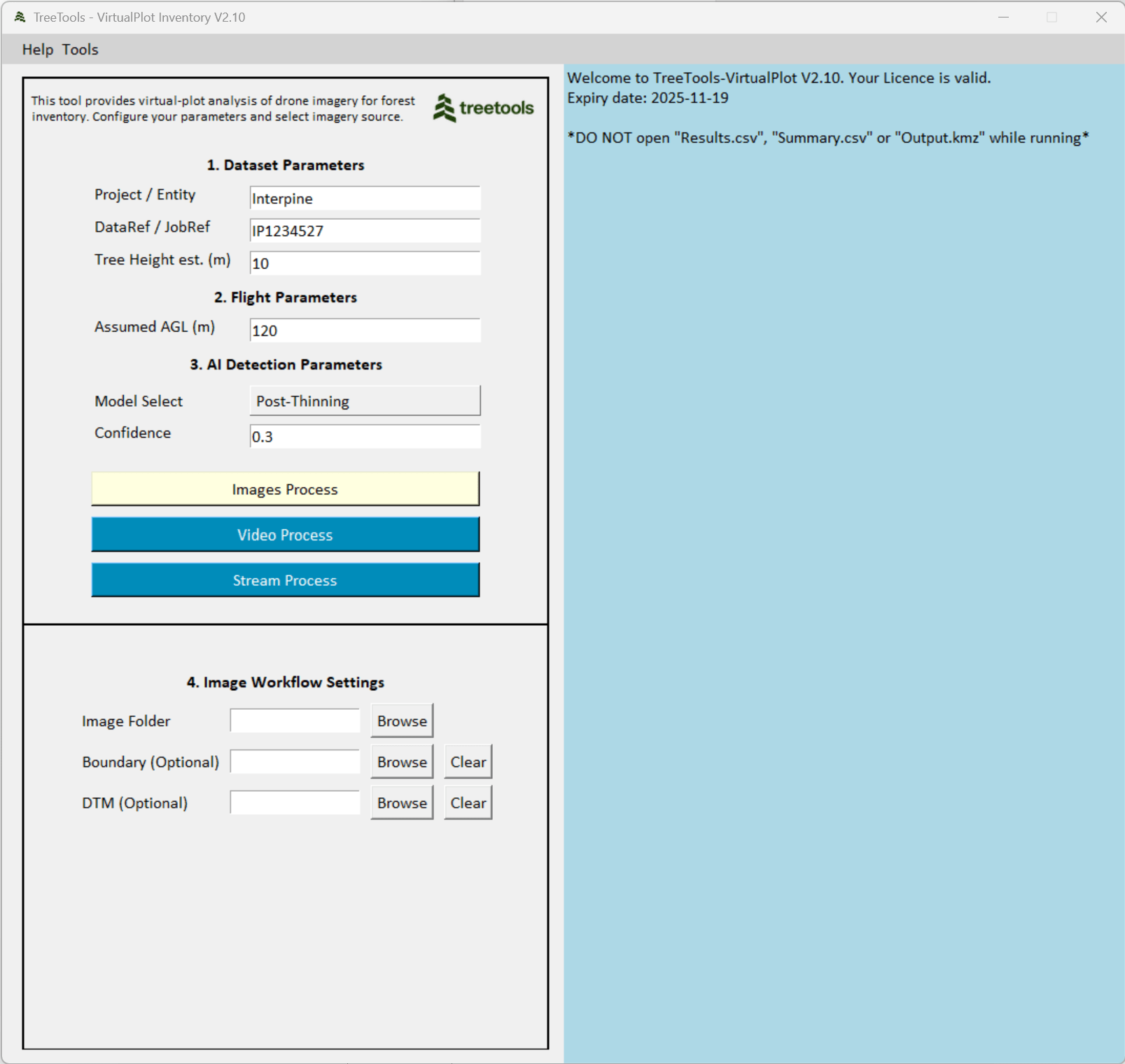The image size is (1125, 1064).
Task: Click the '2. Flight Parameters' heading
Action: 286,297
